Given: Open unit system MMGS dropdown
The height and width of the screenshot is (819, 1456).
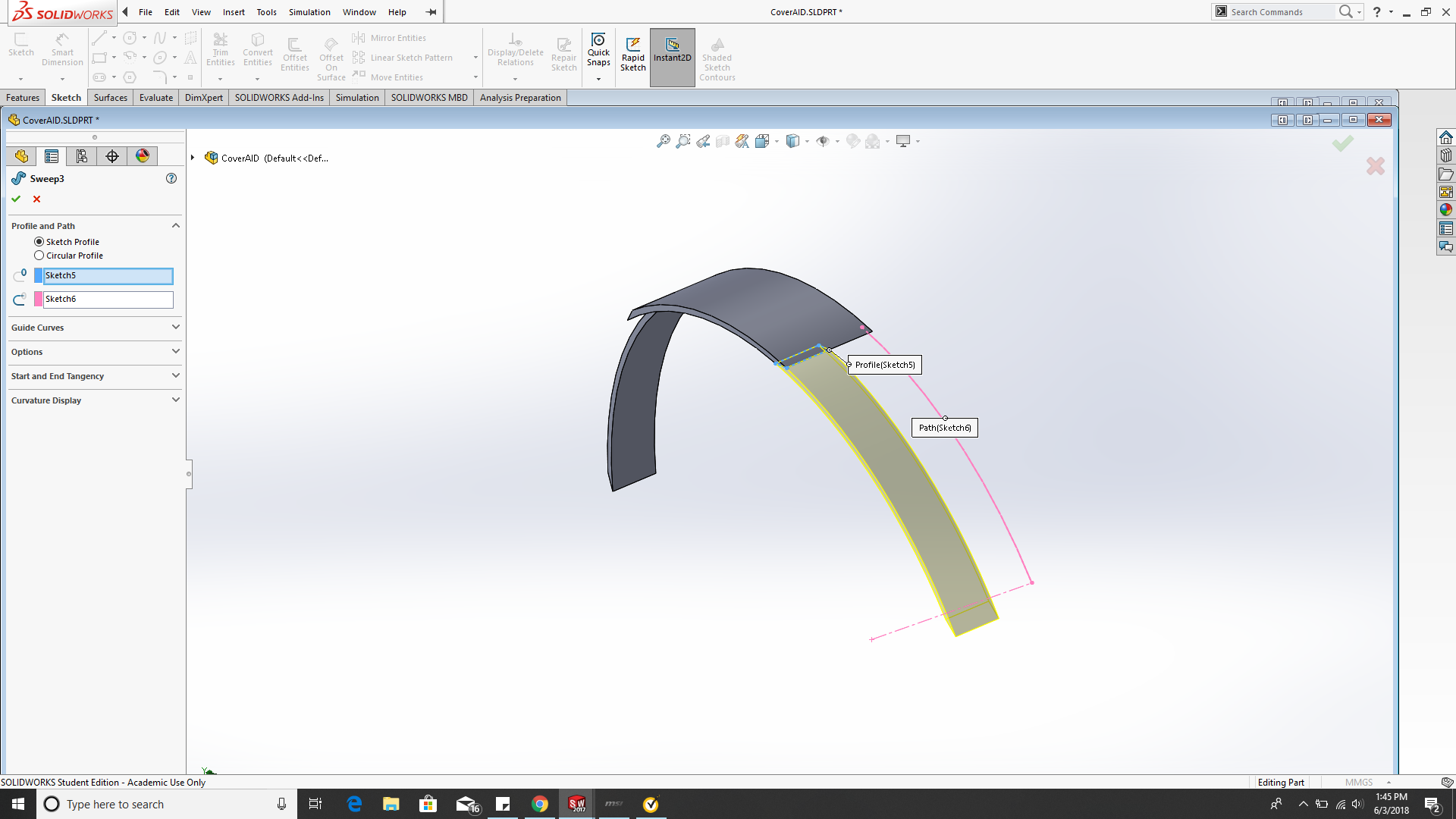Looking at the screenshot, I should tap(1389, 783).
